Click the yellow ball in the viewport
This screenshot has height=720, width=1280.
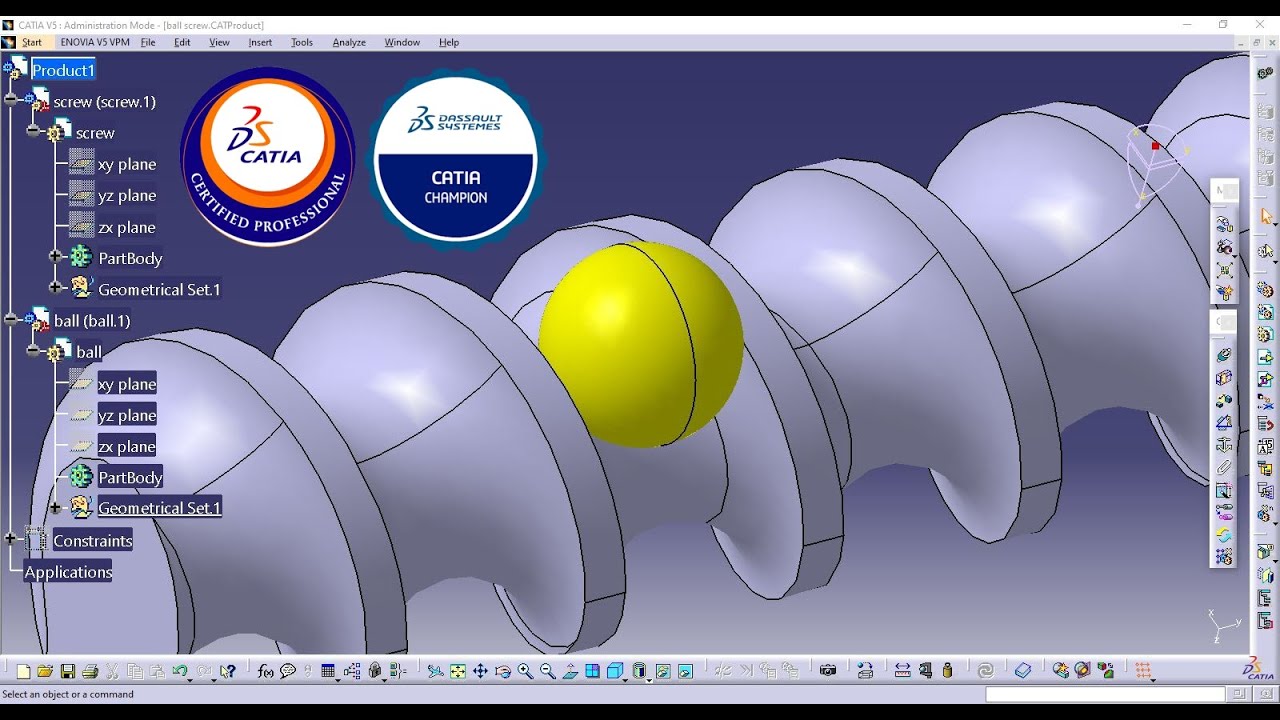point(640,343)
